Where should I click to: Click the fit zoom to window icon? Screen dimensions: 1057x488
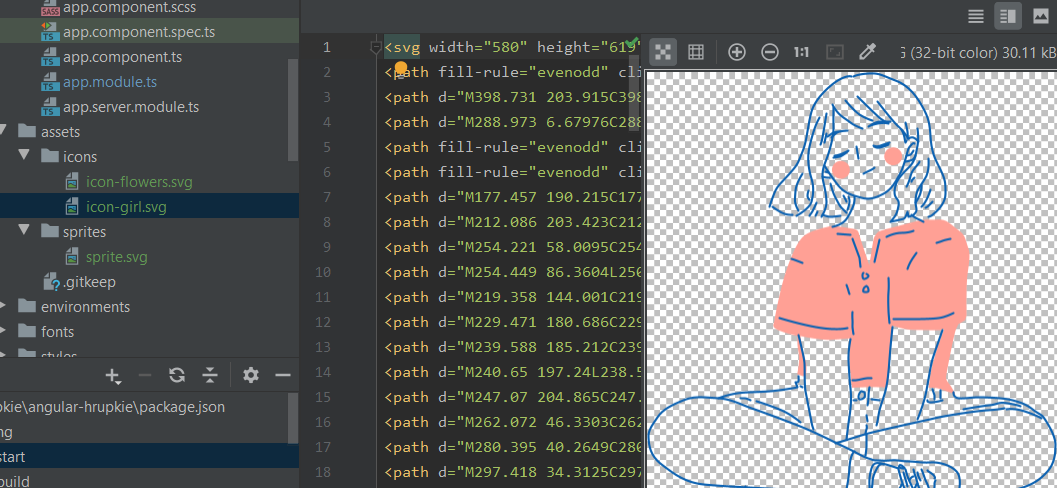835,52
